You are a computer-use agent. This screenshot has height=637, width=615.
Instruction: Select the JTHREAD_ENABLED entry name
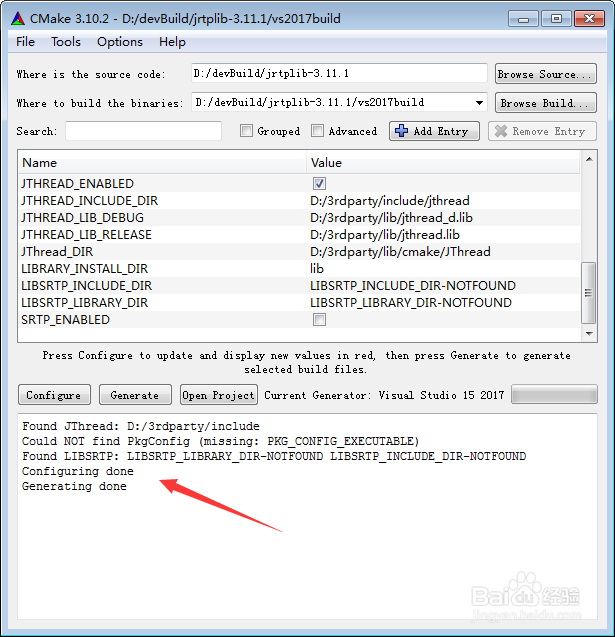click(77, 184)
